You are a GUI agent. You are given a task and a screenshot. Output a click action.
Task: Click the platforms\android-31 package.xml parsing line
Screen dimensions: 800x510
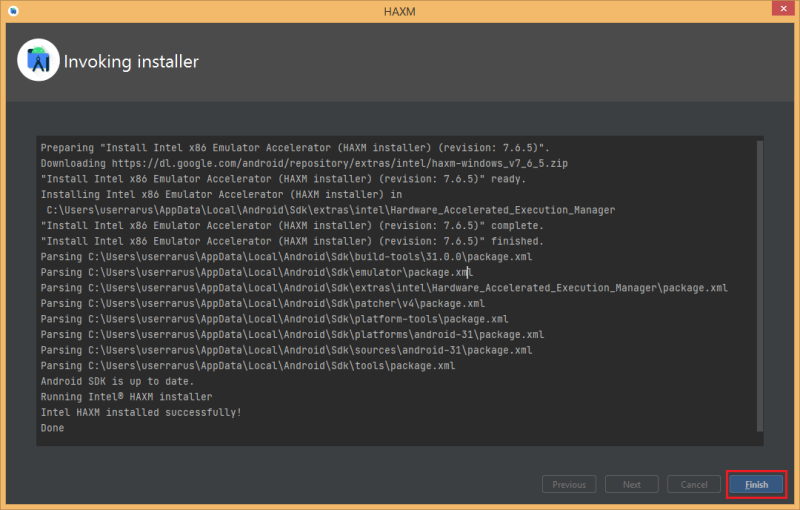[x=292, y=335]
